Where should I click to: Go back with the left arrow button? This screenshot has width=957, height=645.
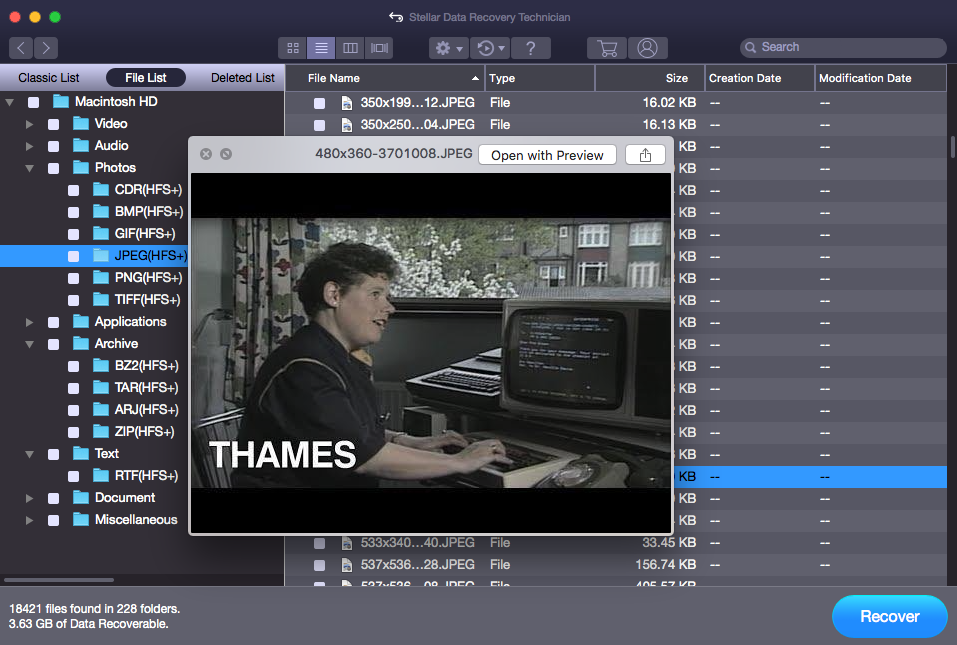21,48
